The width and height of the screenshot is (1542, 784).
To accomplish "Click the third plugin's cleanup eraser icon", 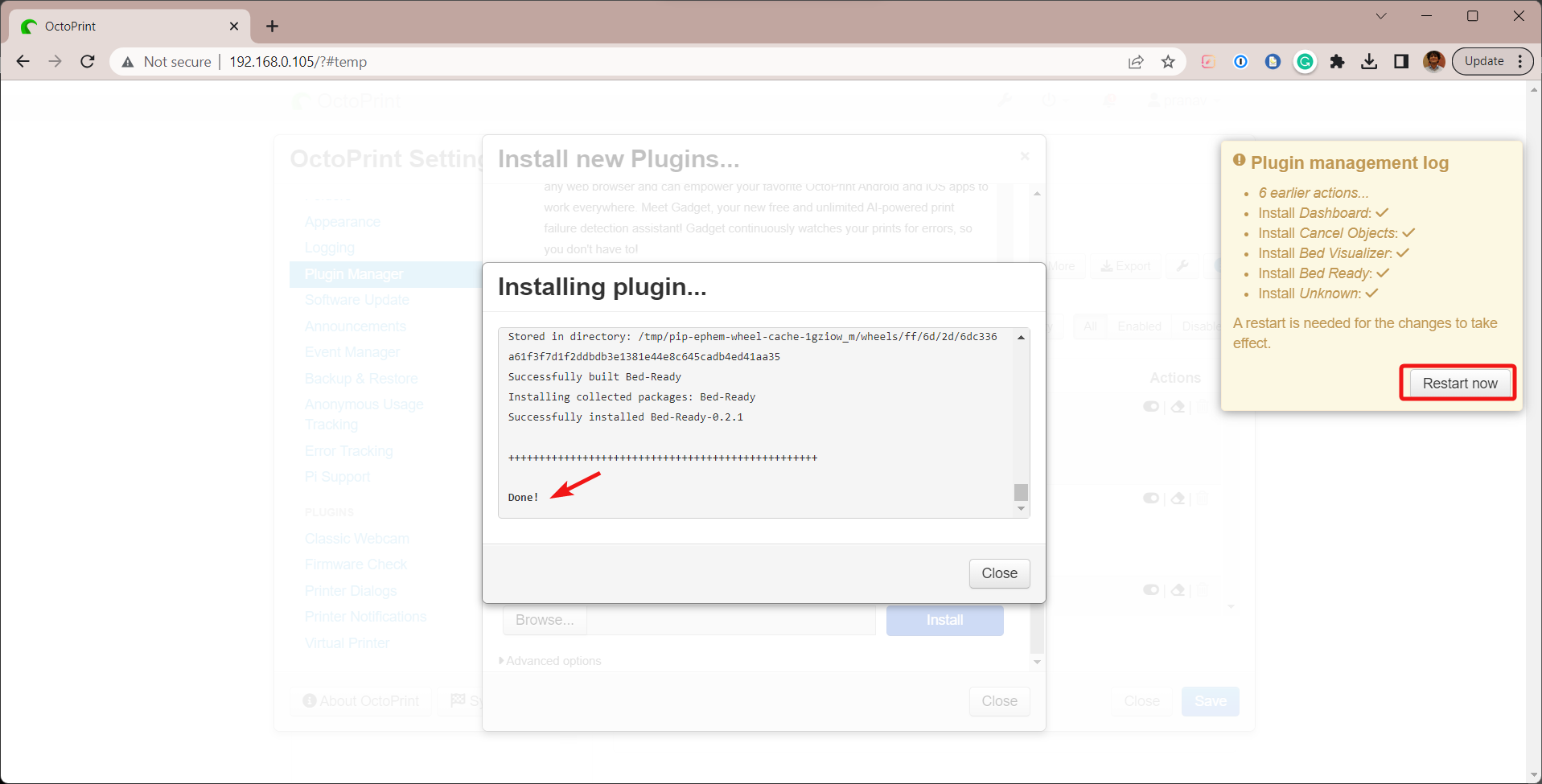I will pyautogui.click(x=1178, y=590).
